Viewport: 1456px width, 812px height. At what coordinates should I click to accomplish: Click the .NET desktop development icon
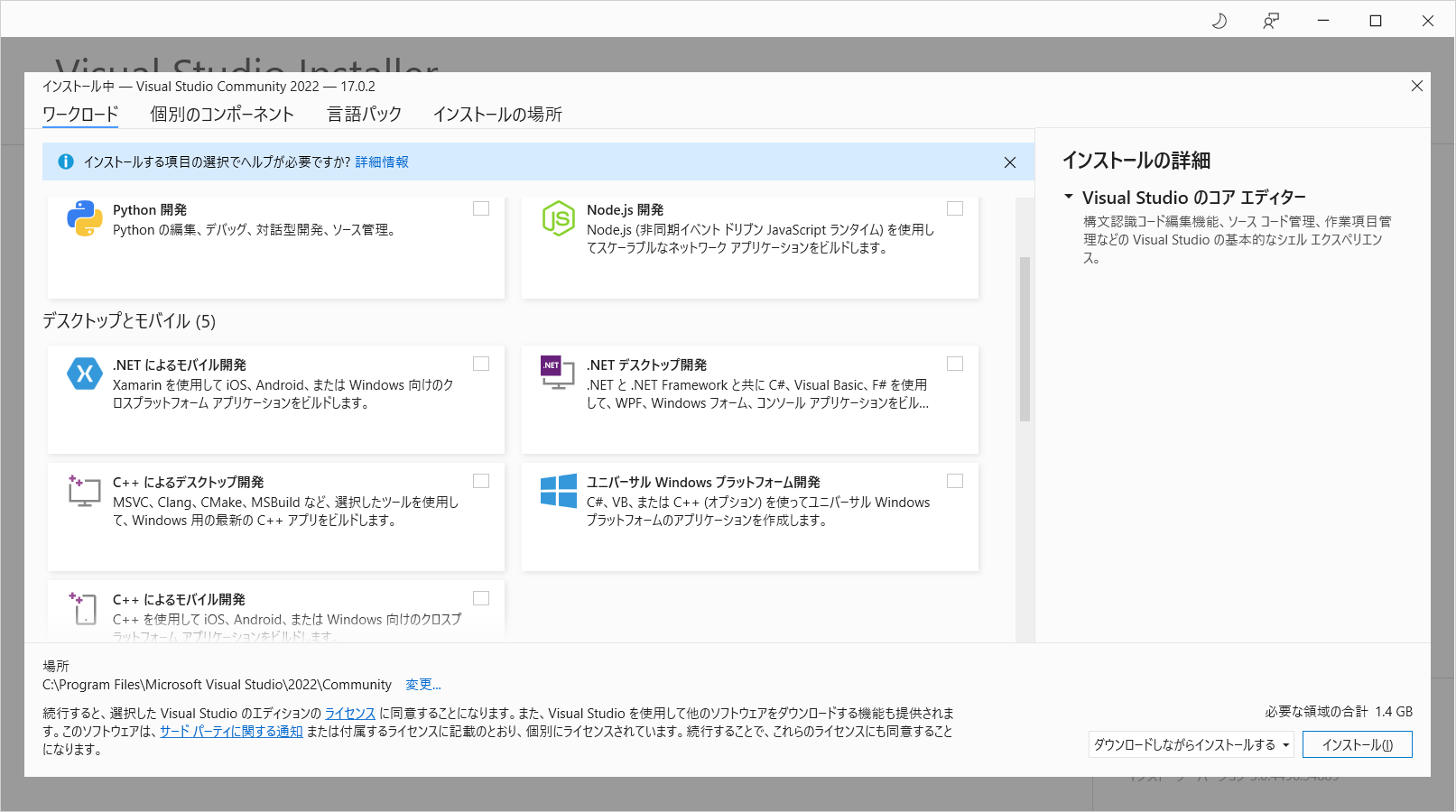click(557, 373)
